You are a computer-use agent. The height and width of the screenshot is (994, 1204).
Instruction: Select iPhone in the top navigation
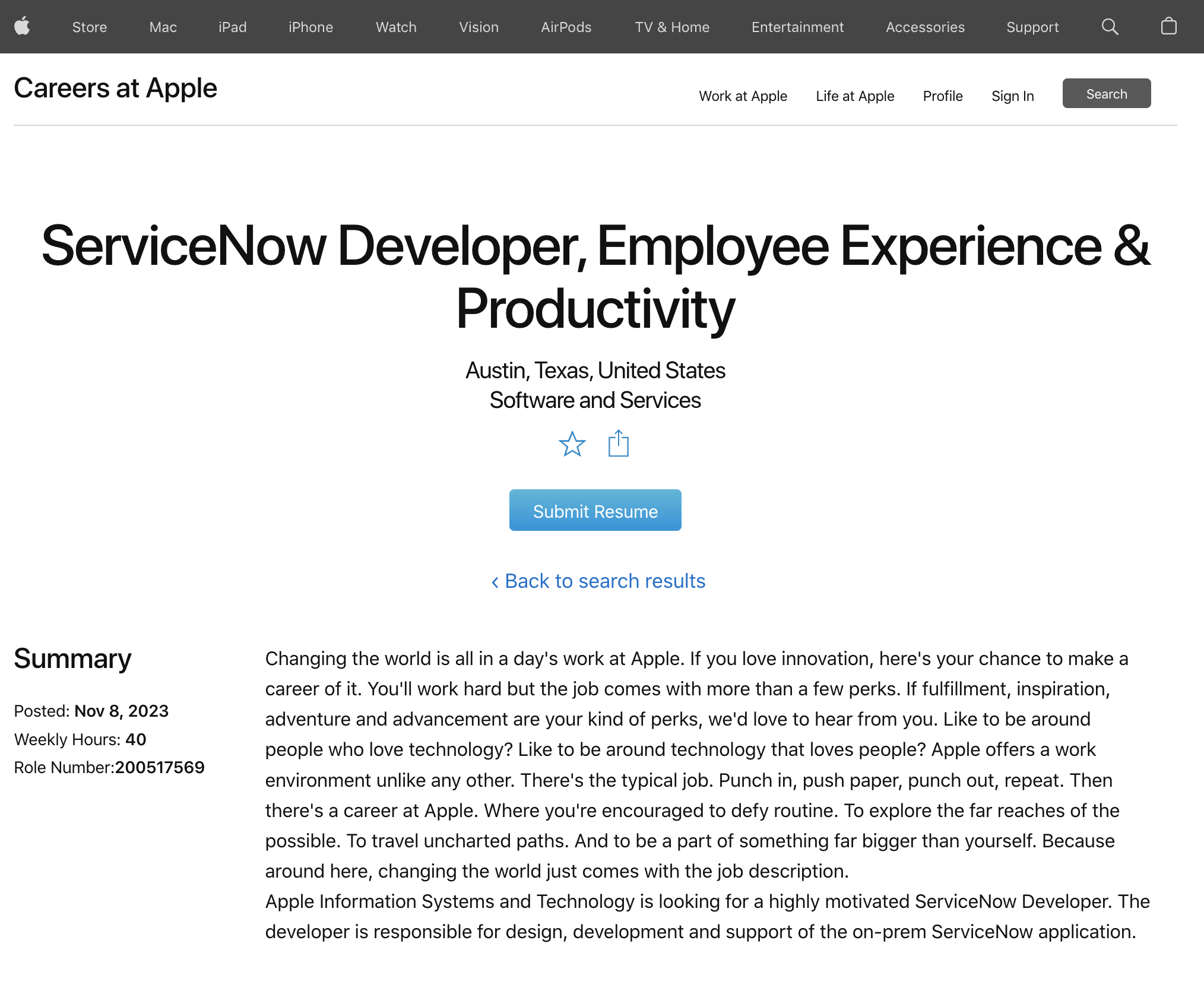(310, 27)
